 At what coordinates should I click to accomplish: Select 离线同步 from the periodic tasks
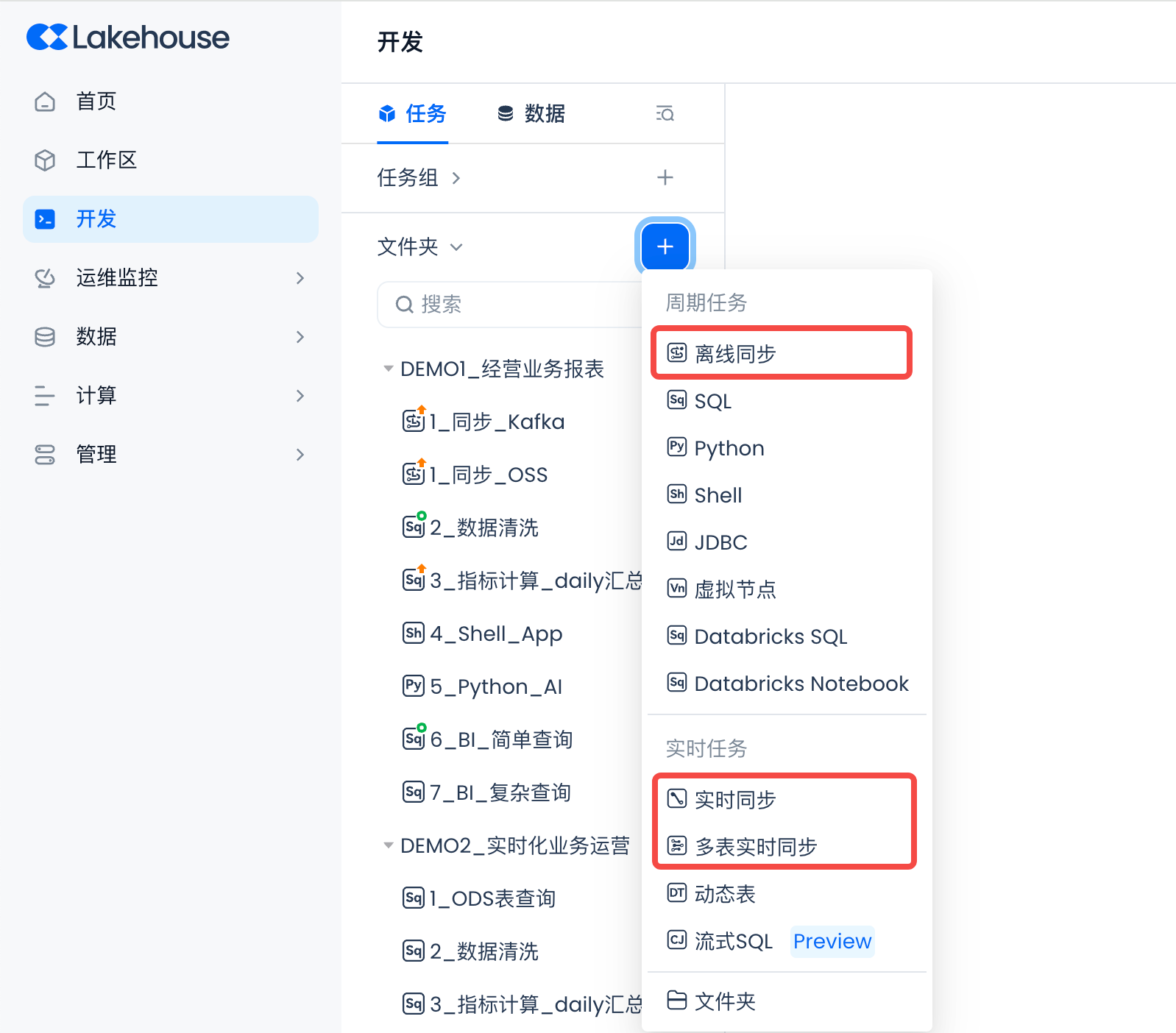(734, 354)
